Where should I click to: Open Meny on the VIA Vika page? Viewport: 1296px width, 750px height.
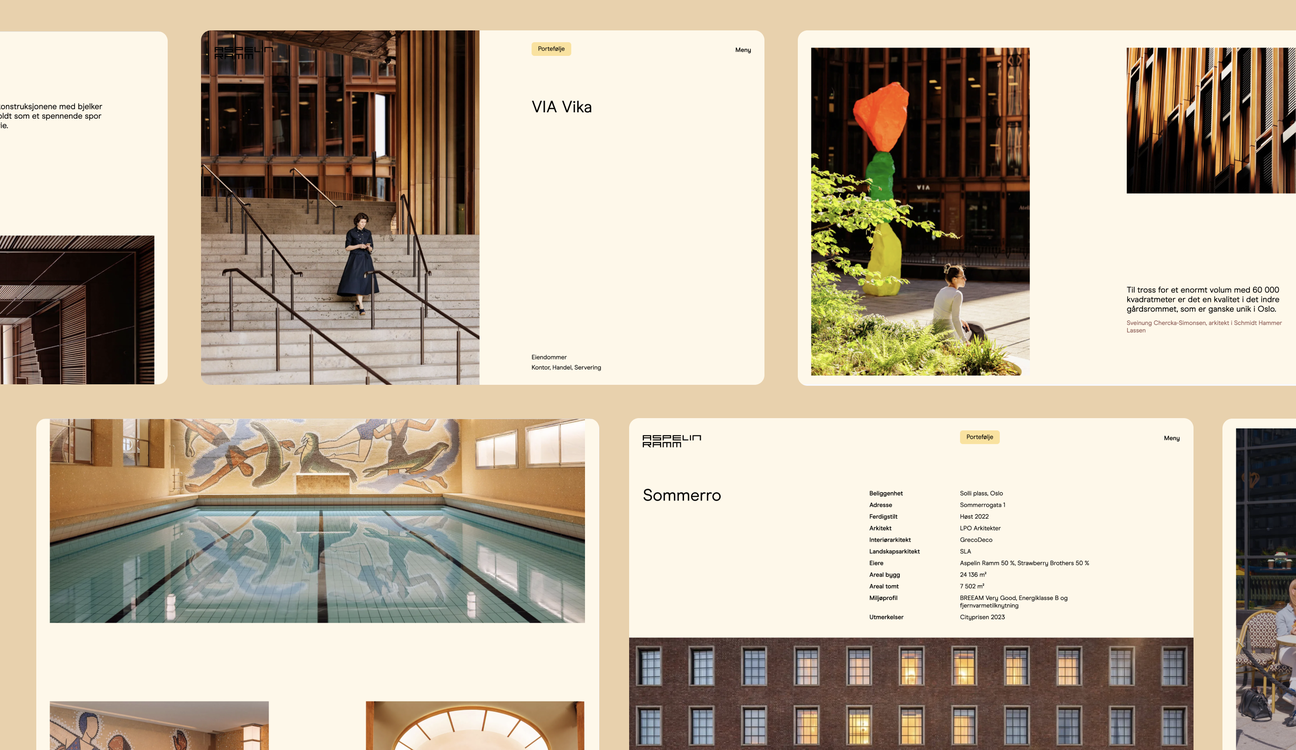tap(743, 50)
